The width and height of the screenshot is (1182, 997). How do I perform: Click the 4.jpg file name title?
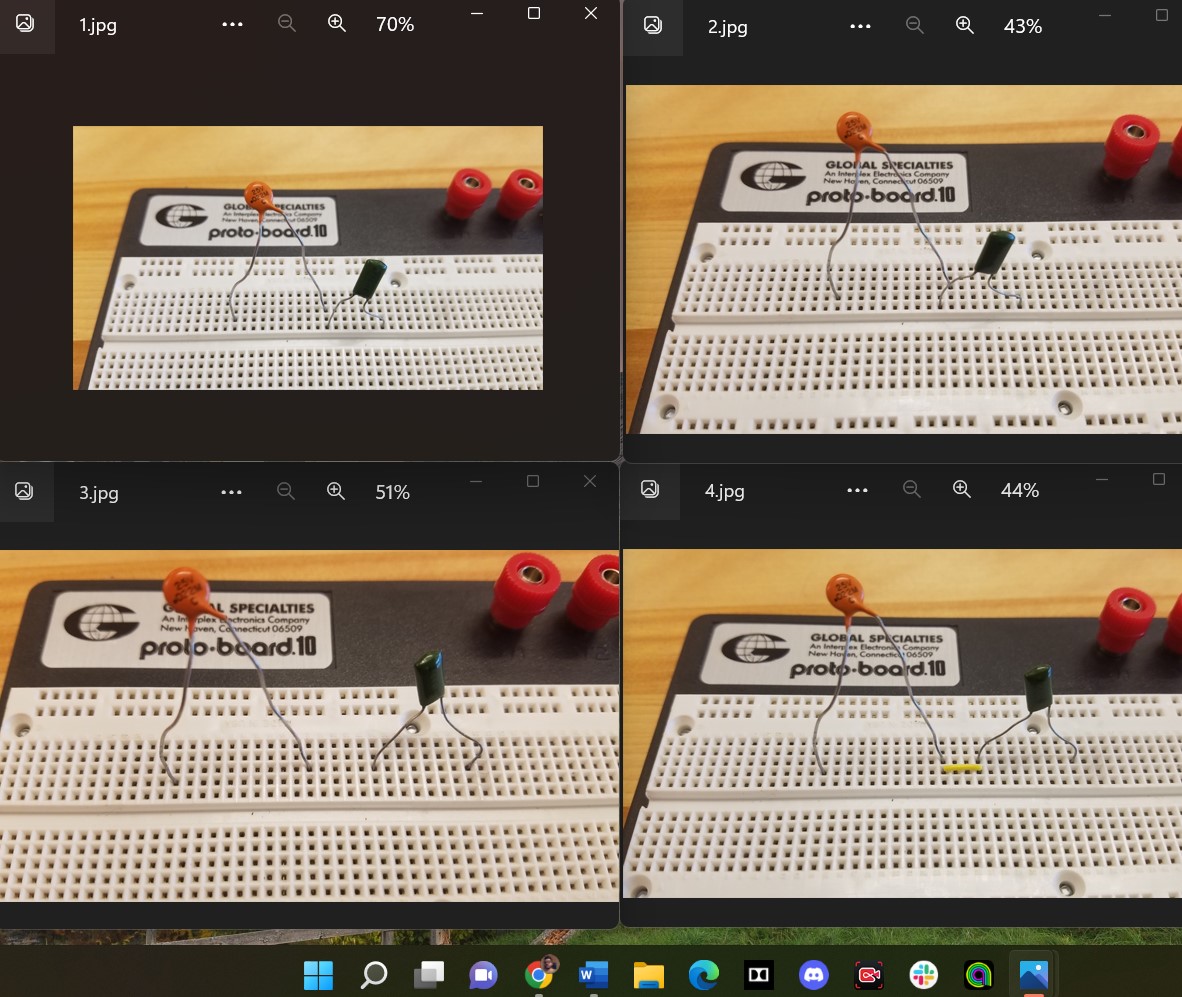point(724,491)
